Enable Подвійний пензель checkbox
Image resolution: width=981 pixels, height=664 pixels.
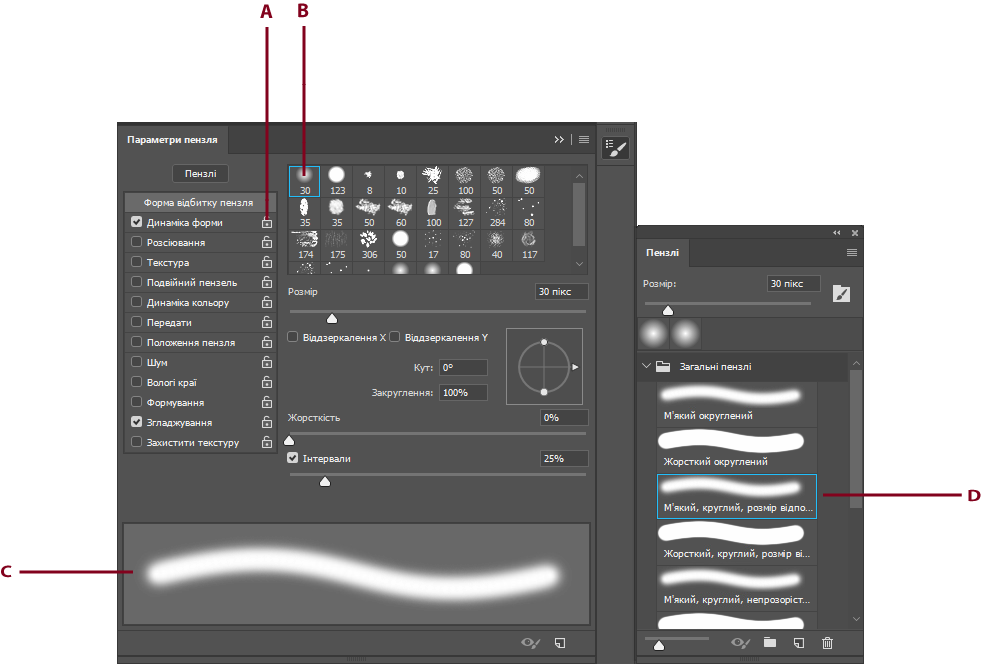(136, 282)
